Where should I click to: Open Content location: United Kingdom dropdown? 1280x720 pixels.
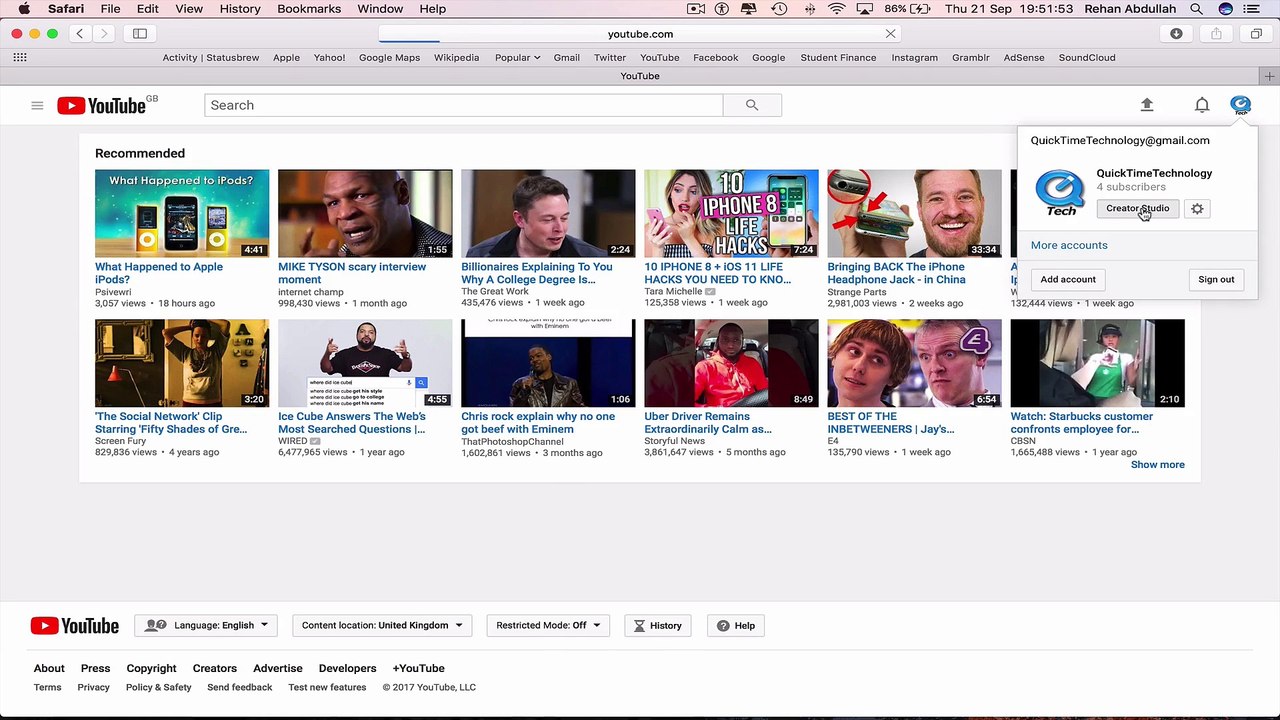click(x=382, y=626)
